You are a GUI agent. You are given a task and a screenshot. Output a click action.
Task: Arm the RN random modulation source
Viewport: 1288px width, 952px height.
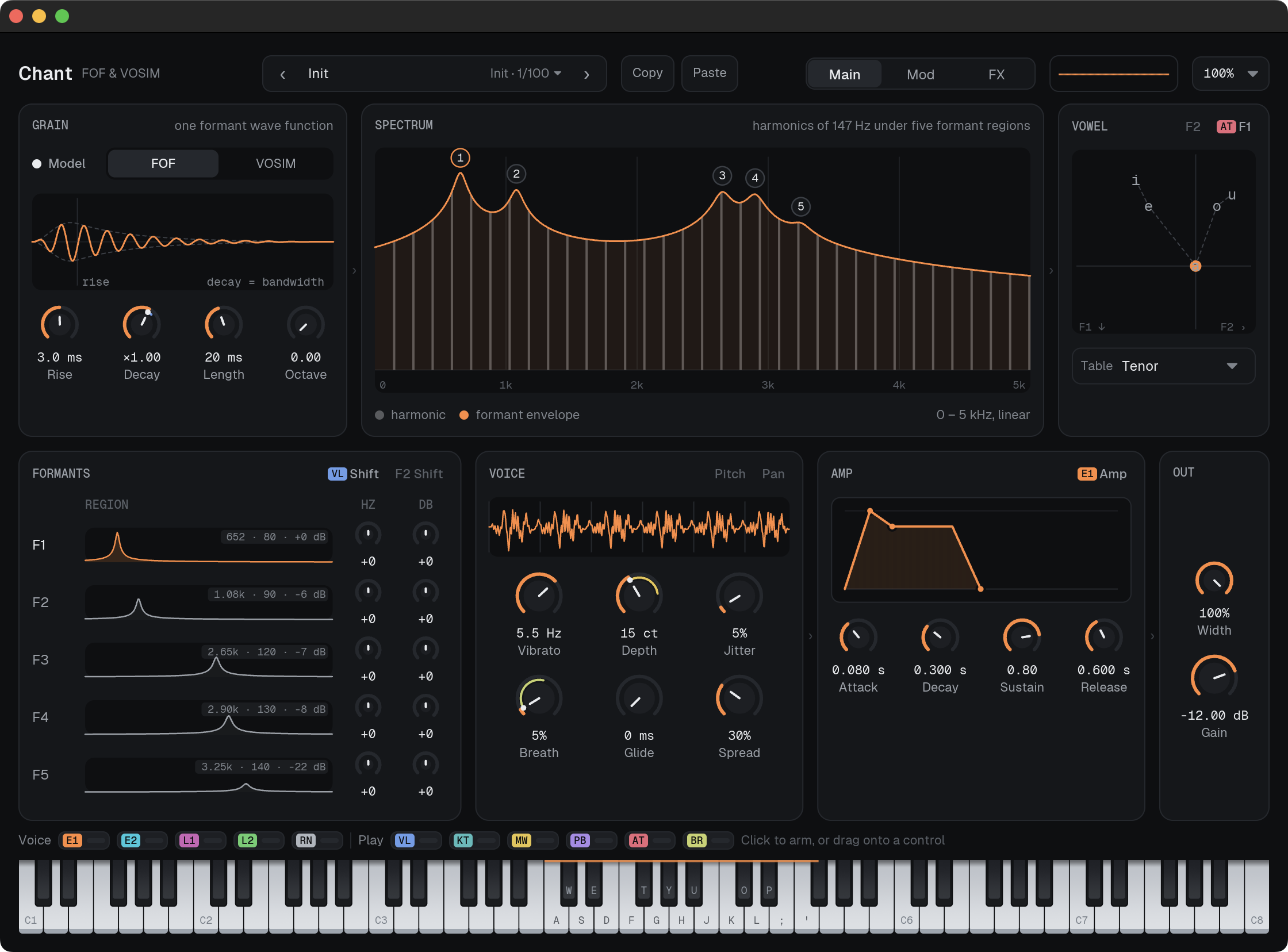317,840
